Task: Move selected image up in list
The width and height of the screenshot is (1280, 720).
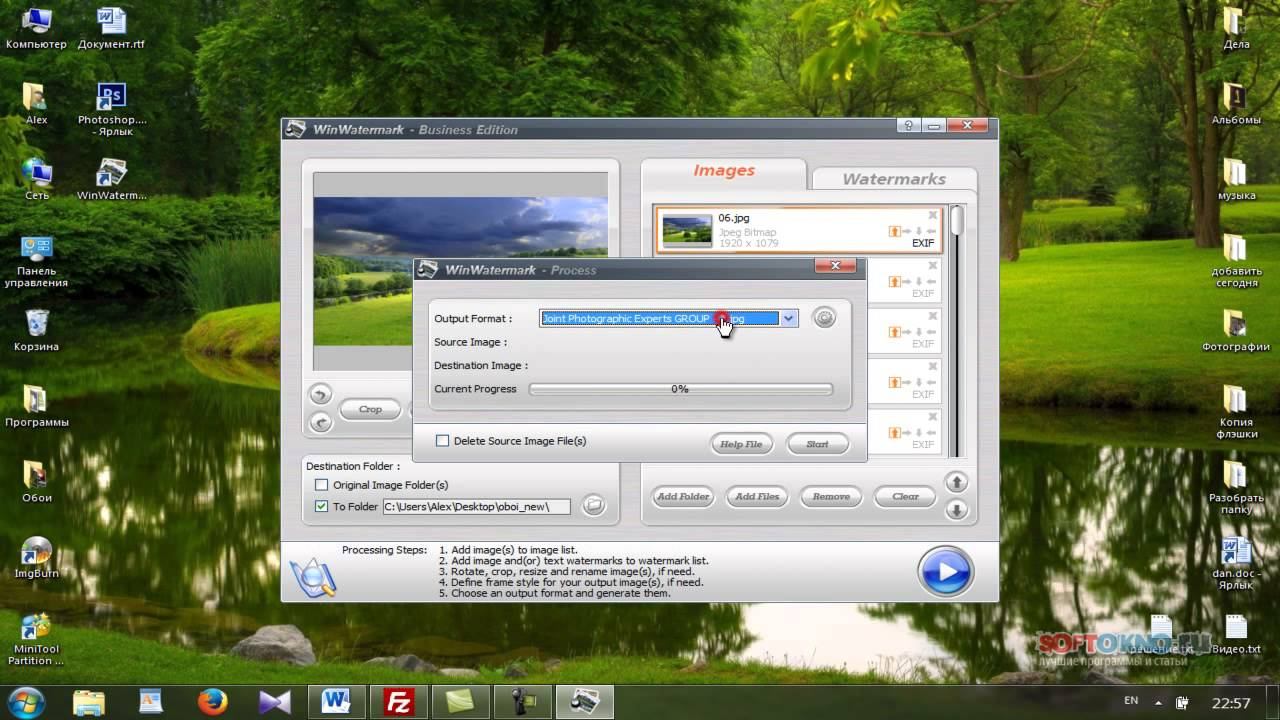Action: tap(957, 482)
